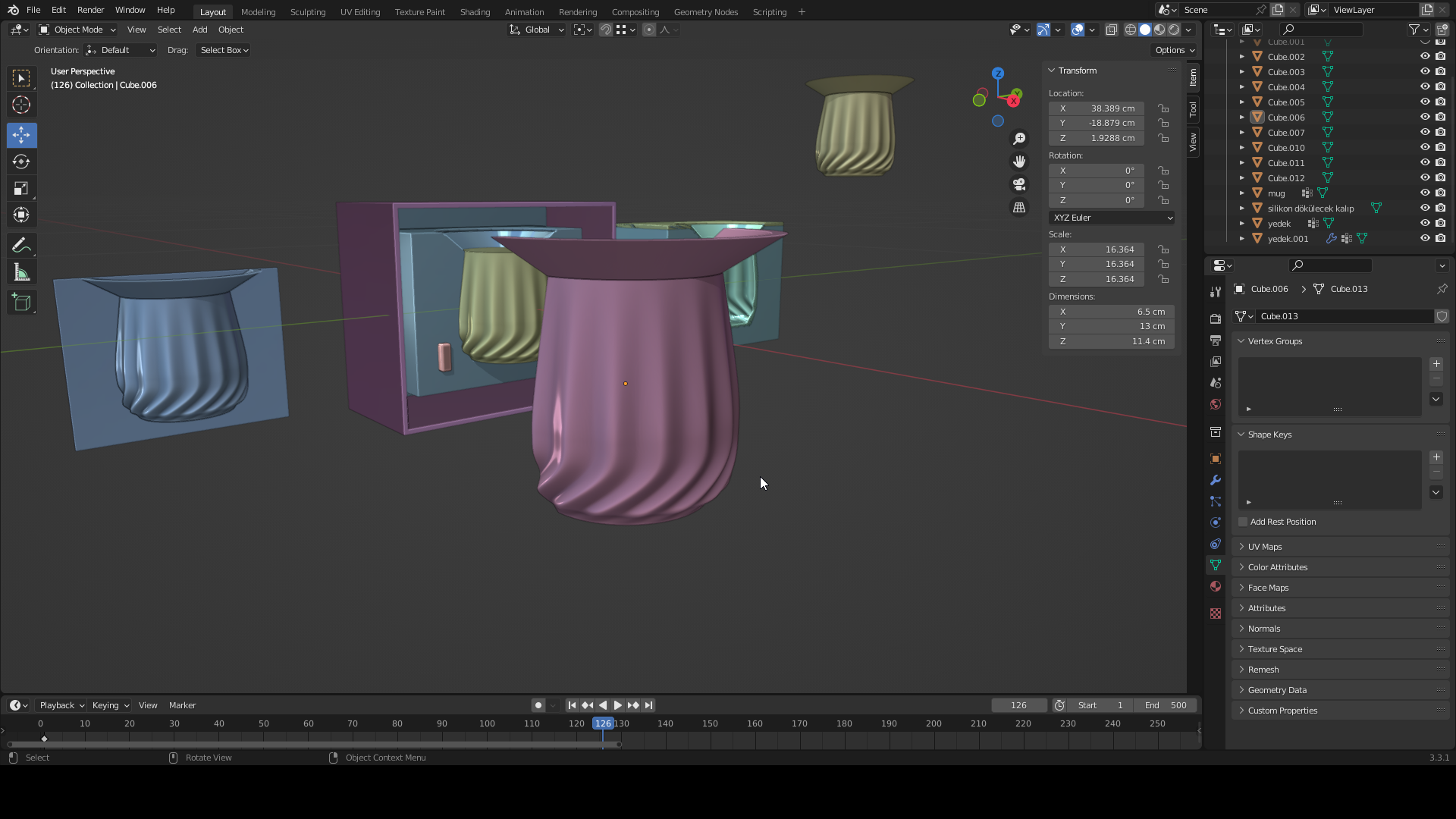
Task: Choose the Add Cube tool
Action: [21, 303]
